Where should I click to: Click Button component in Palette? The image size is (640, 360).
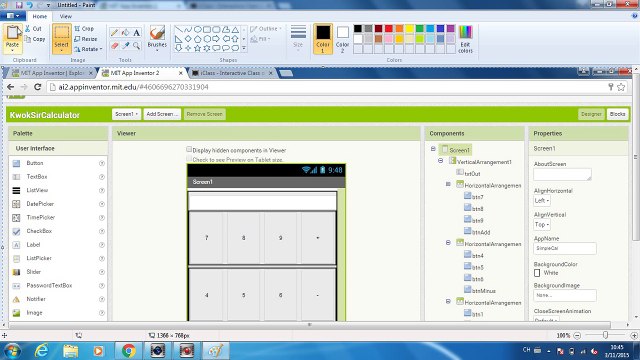click(x=35, y=163)
